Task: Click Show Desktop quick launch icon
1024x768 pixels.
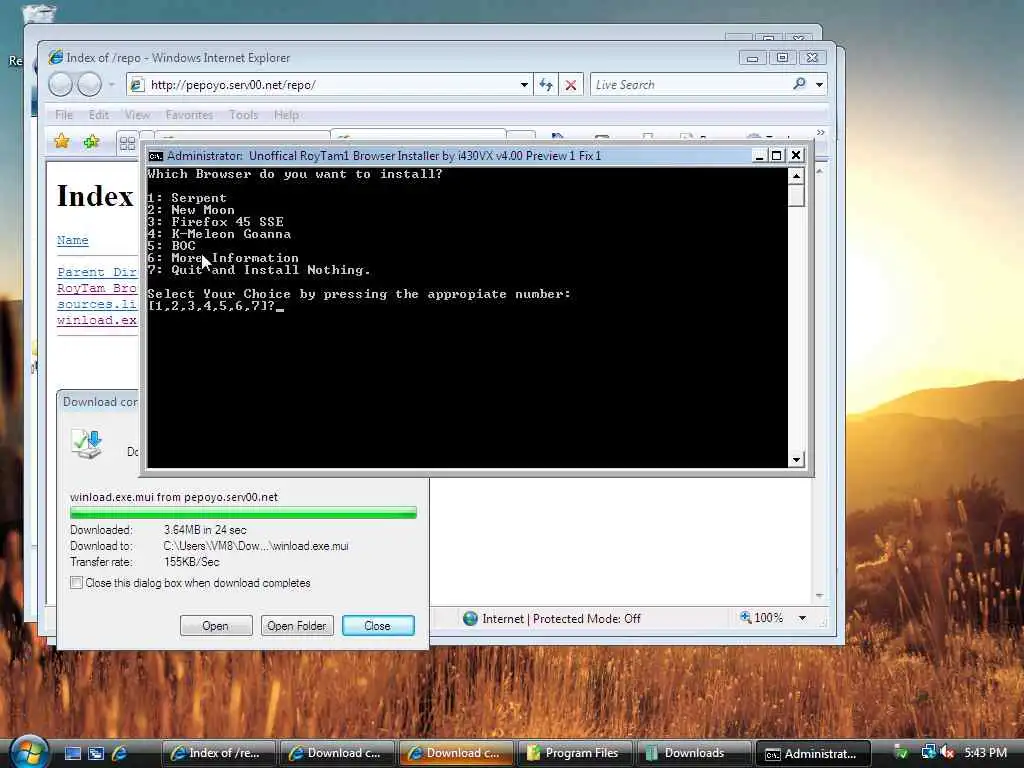Action: click(72, 754)
